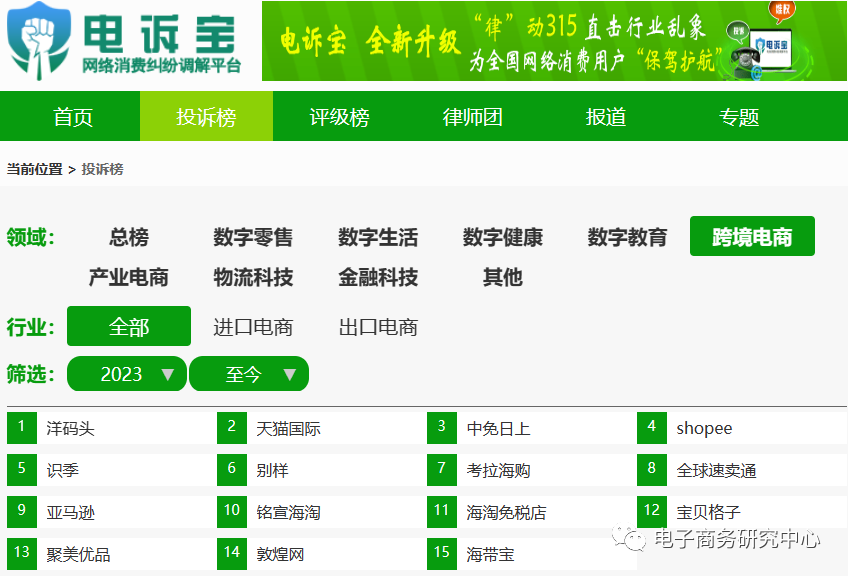Click the laptop graphic in the banner
This screenshot has height=576, width=848.
click(773, 50)
